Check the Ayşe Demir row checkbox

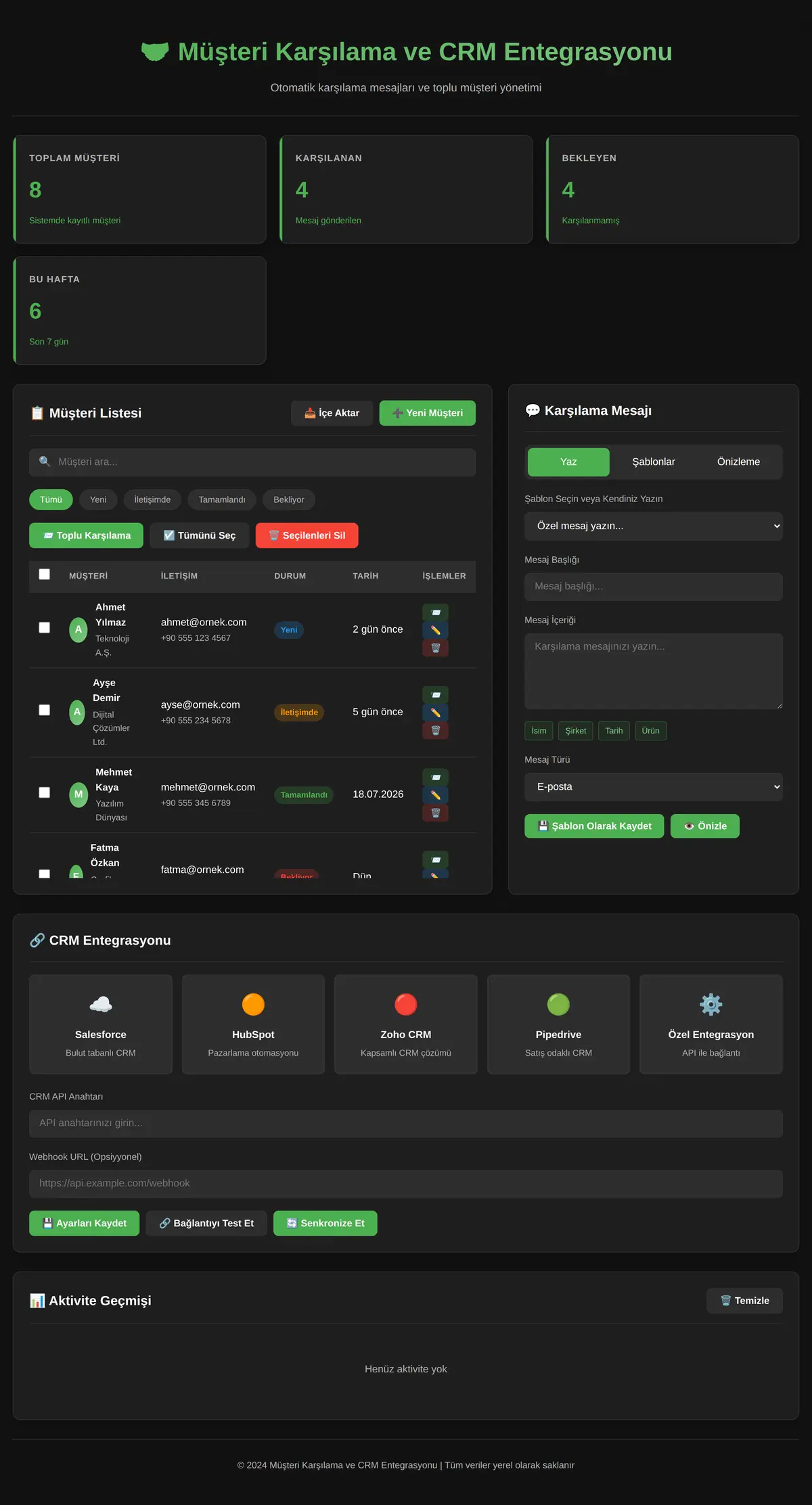click(45, 710)
